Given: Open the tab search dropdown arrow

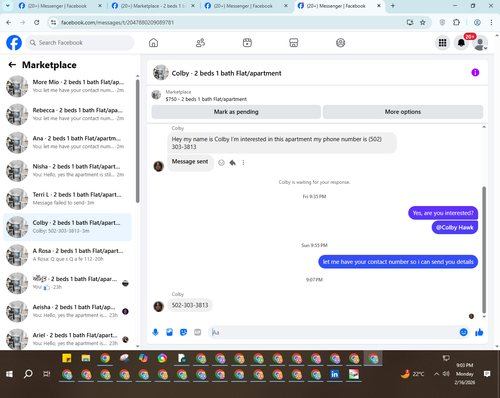Looking at the screenshot, I should coord(7,6).
